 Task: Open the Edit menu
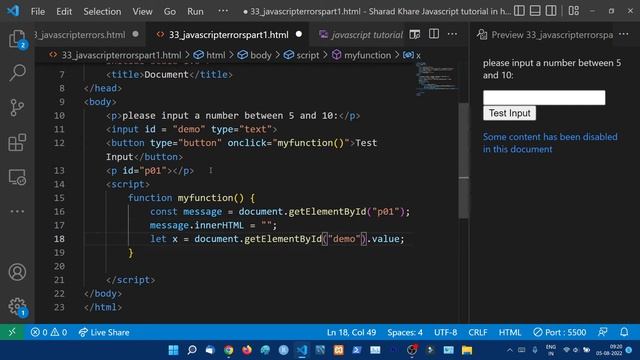coord(64,11)
